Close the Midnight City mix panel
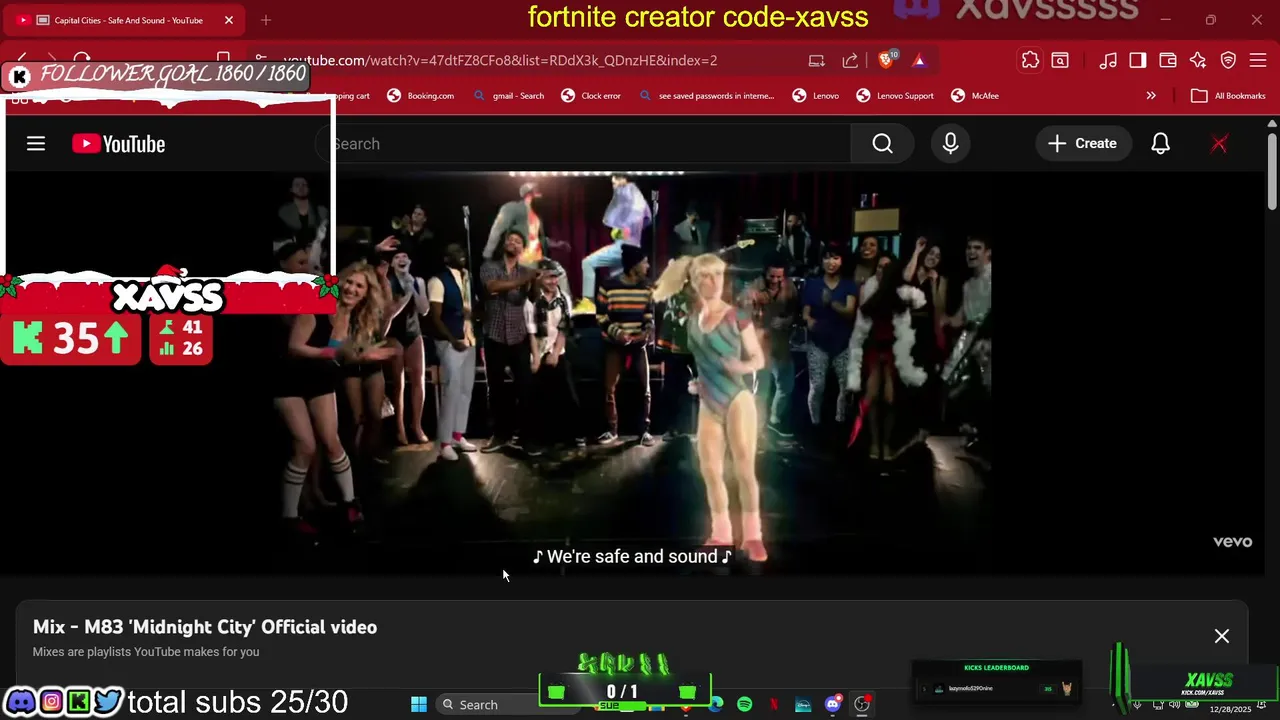Screen dimensions: 1280x720 [x=1222, y=636]
